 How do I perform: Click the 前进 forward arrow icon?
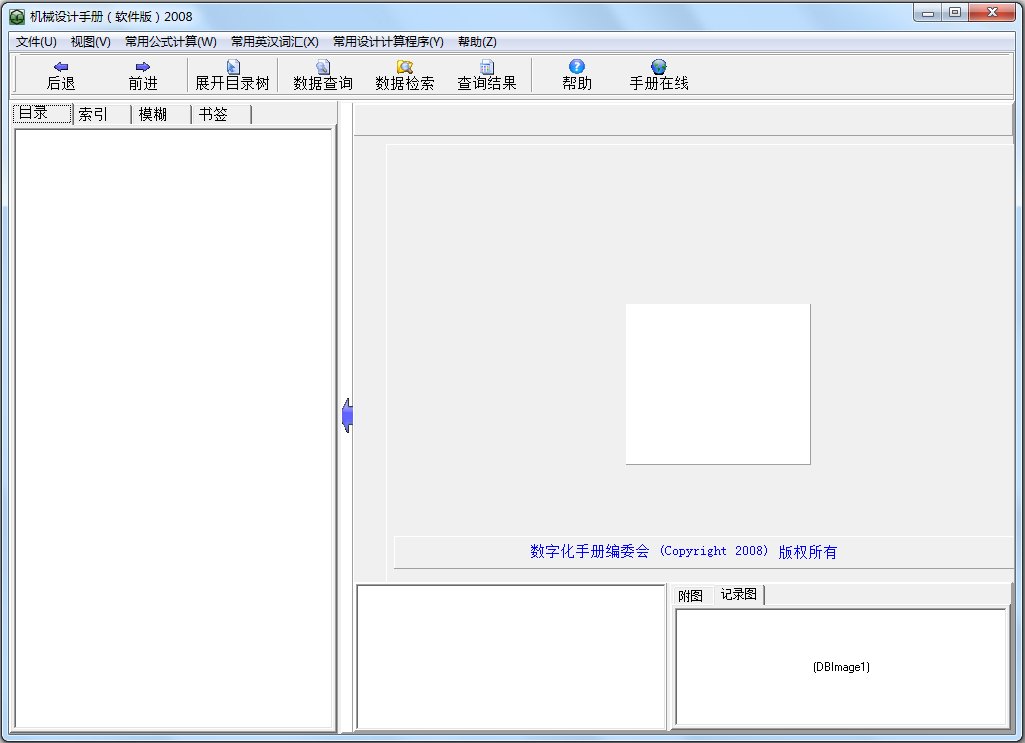143,67
